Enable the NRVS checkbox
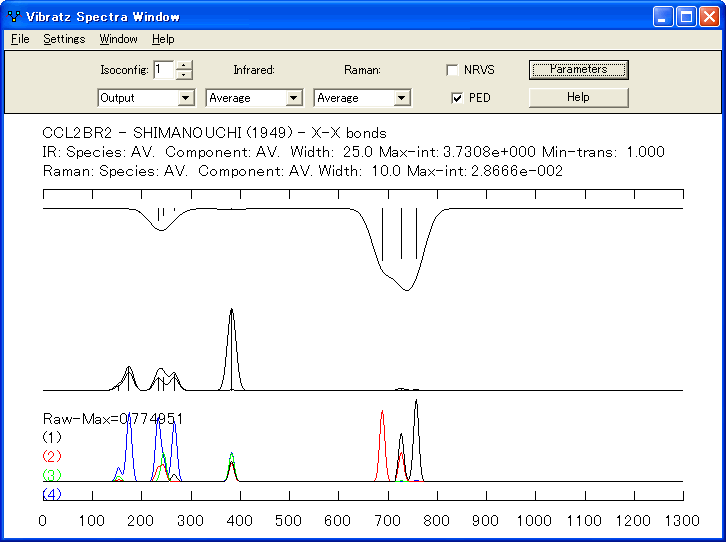 click(x=452, y=70)
